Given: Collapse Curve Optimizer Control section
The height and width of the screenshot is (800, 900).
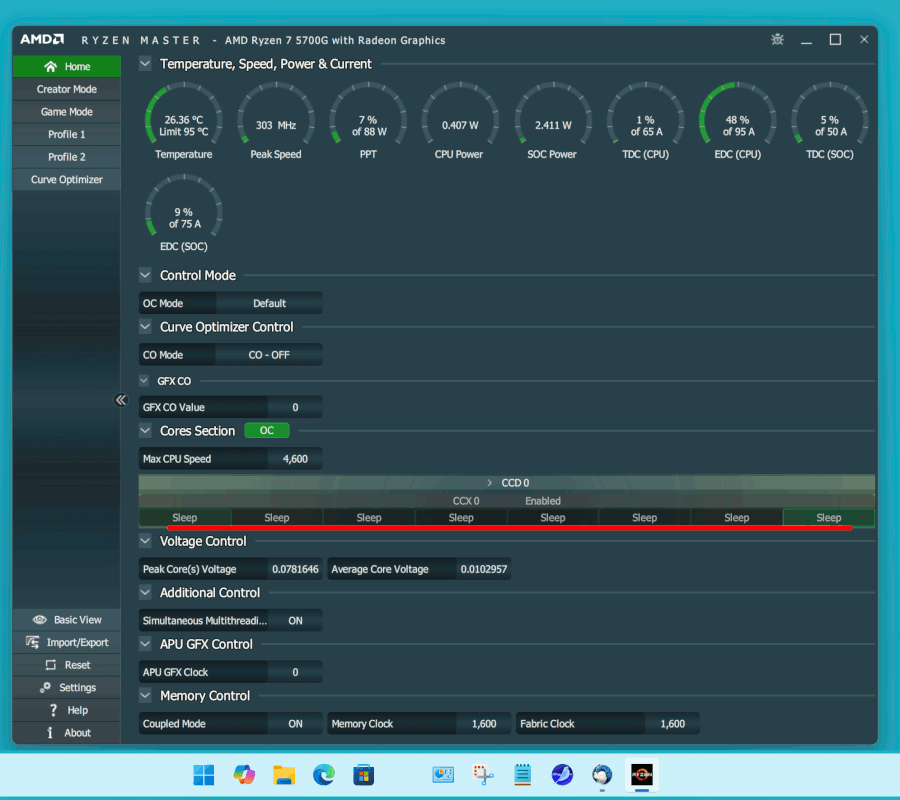Looking at the screenshot, I should [145, 327].
